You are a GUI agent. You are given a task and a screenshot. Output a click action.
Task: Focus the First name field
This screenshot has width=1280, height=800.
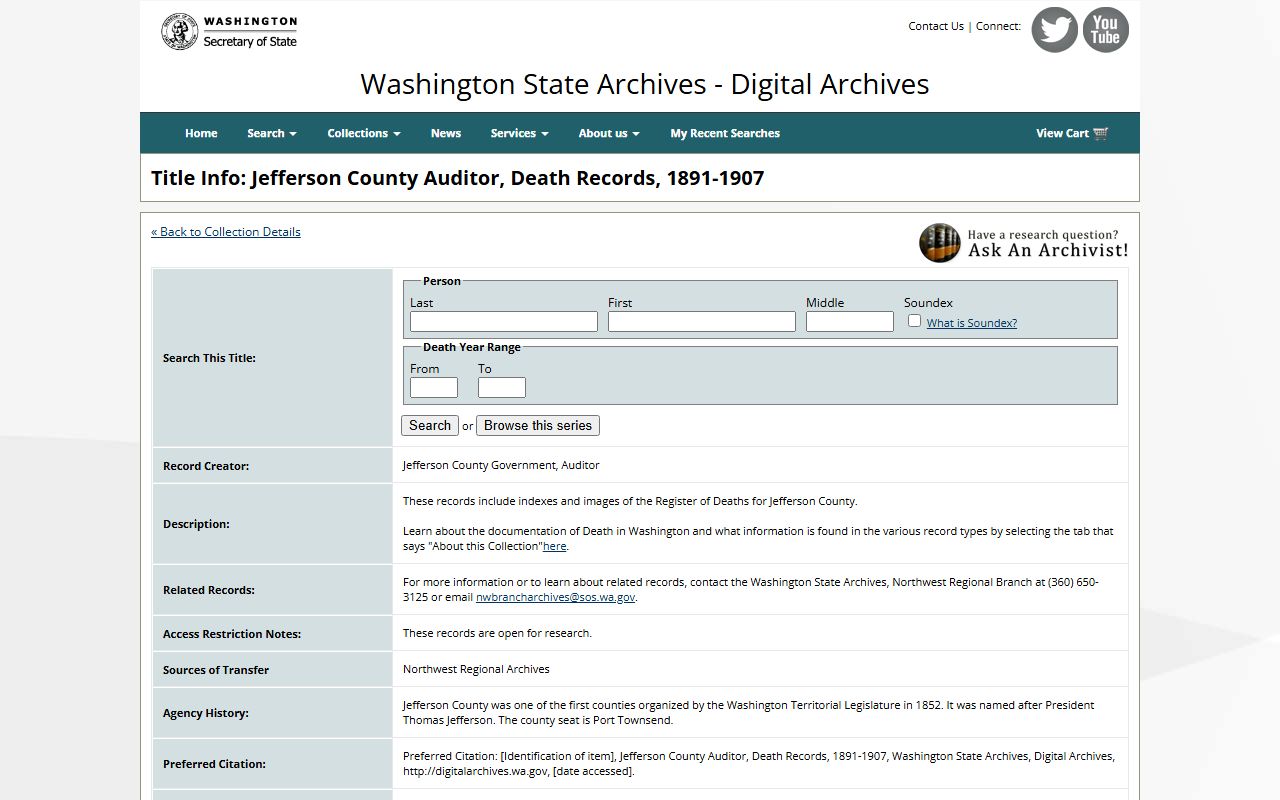pyautogui.click(x=702, y=321)
